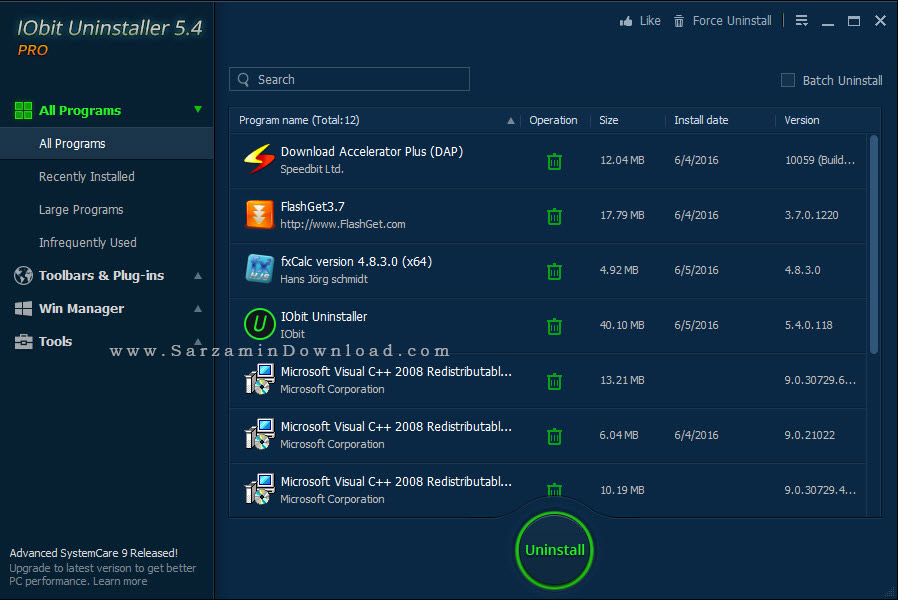Click the 40.10 MB size cell
Viewport: 898px width, 600px height.
tap(622, 325)
